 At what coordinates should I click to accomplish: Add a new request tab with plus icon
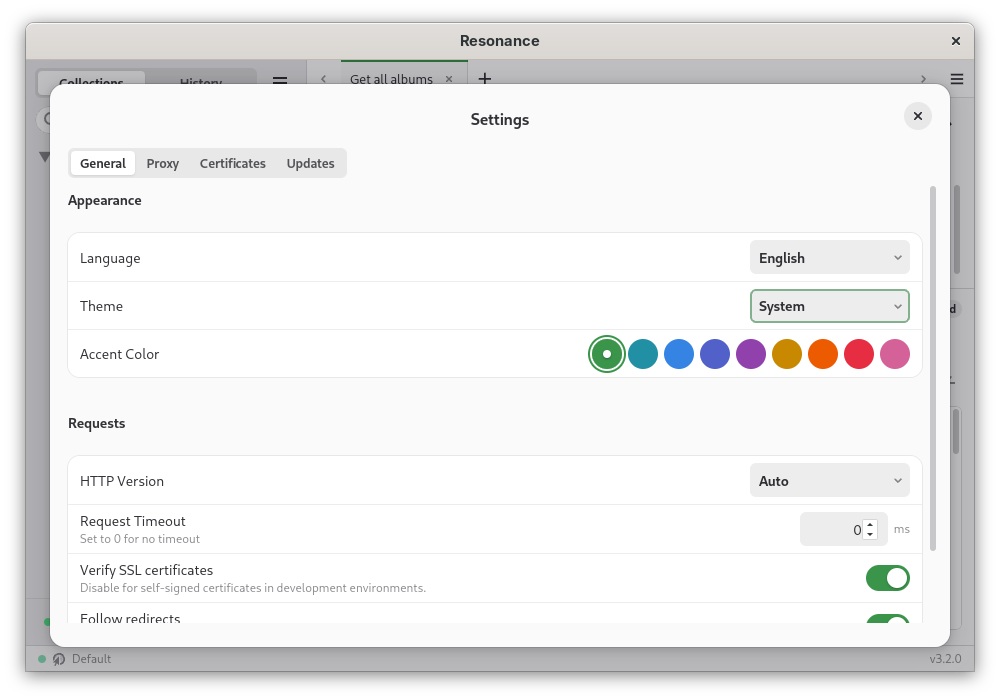[x=485, y=78]
